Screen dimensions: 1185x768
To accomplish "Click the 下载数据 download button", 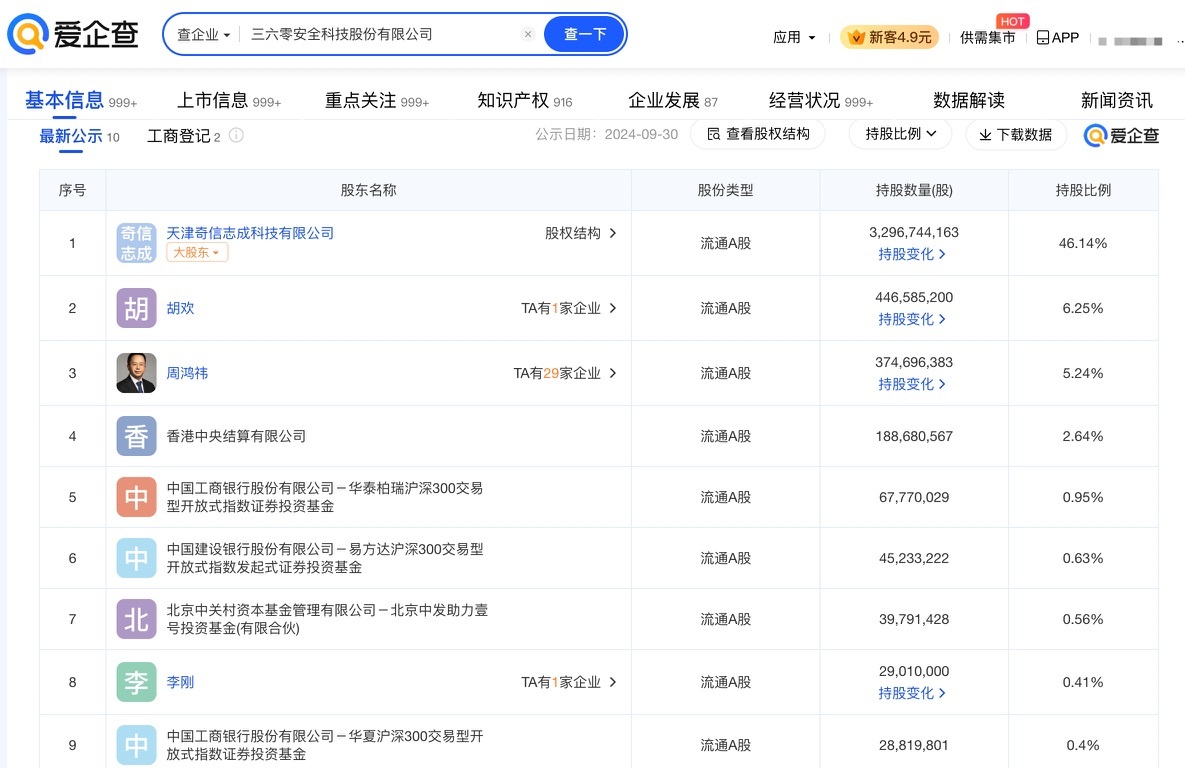I will tap(1015, 134).
